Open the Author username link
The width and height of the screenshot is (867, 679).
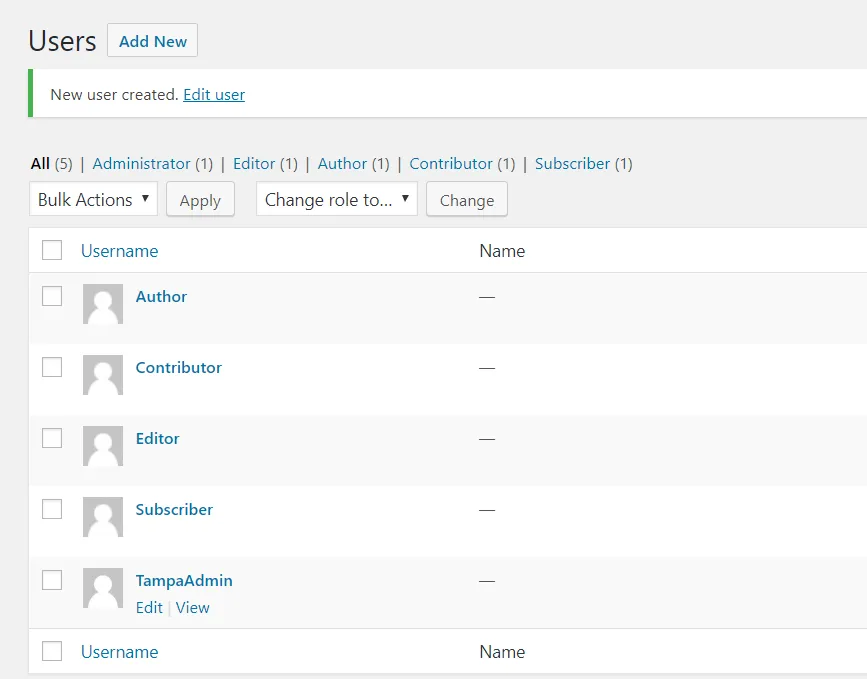coord(161,296)
